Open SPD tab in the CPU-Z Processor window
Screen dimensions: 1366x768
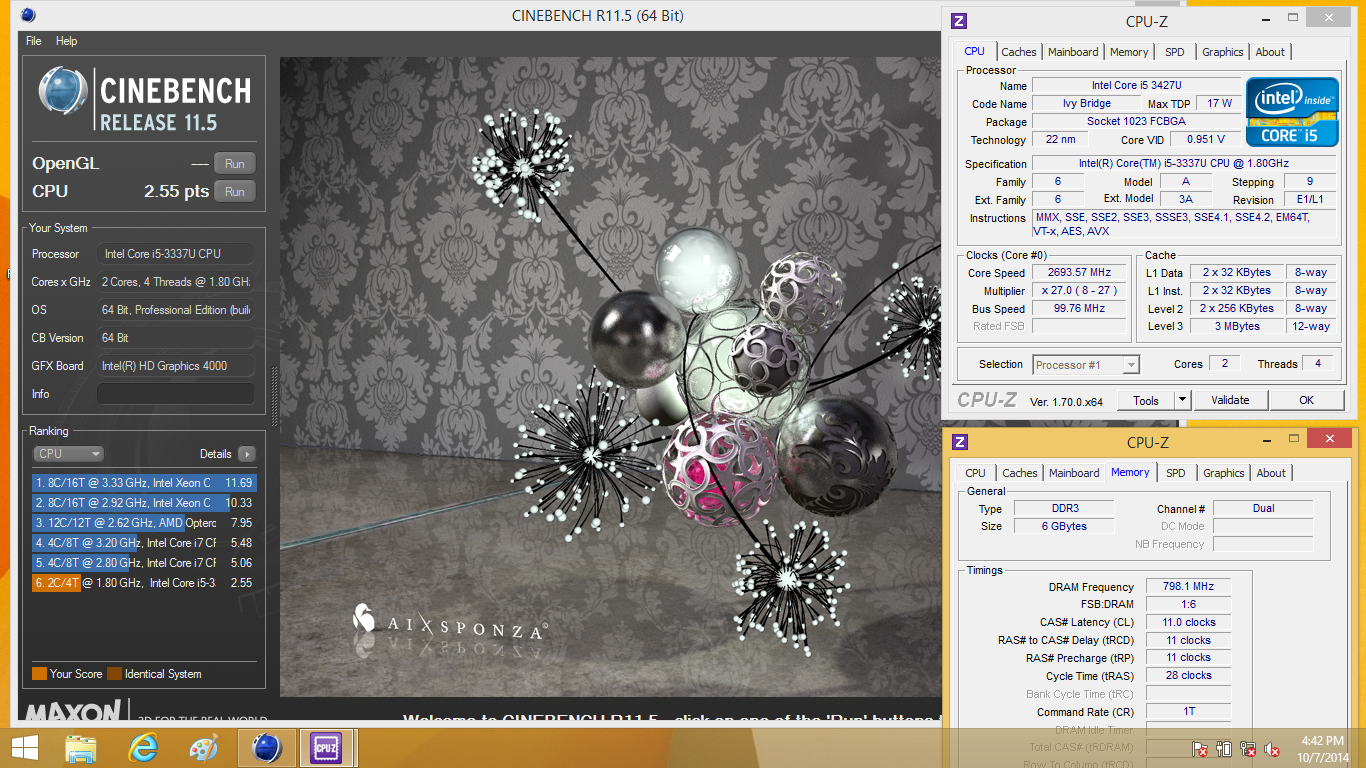(1175, 52)
